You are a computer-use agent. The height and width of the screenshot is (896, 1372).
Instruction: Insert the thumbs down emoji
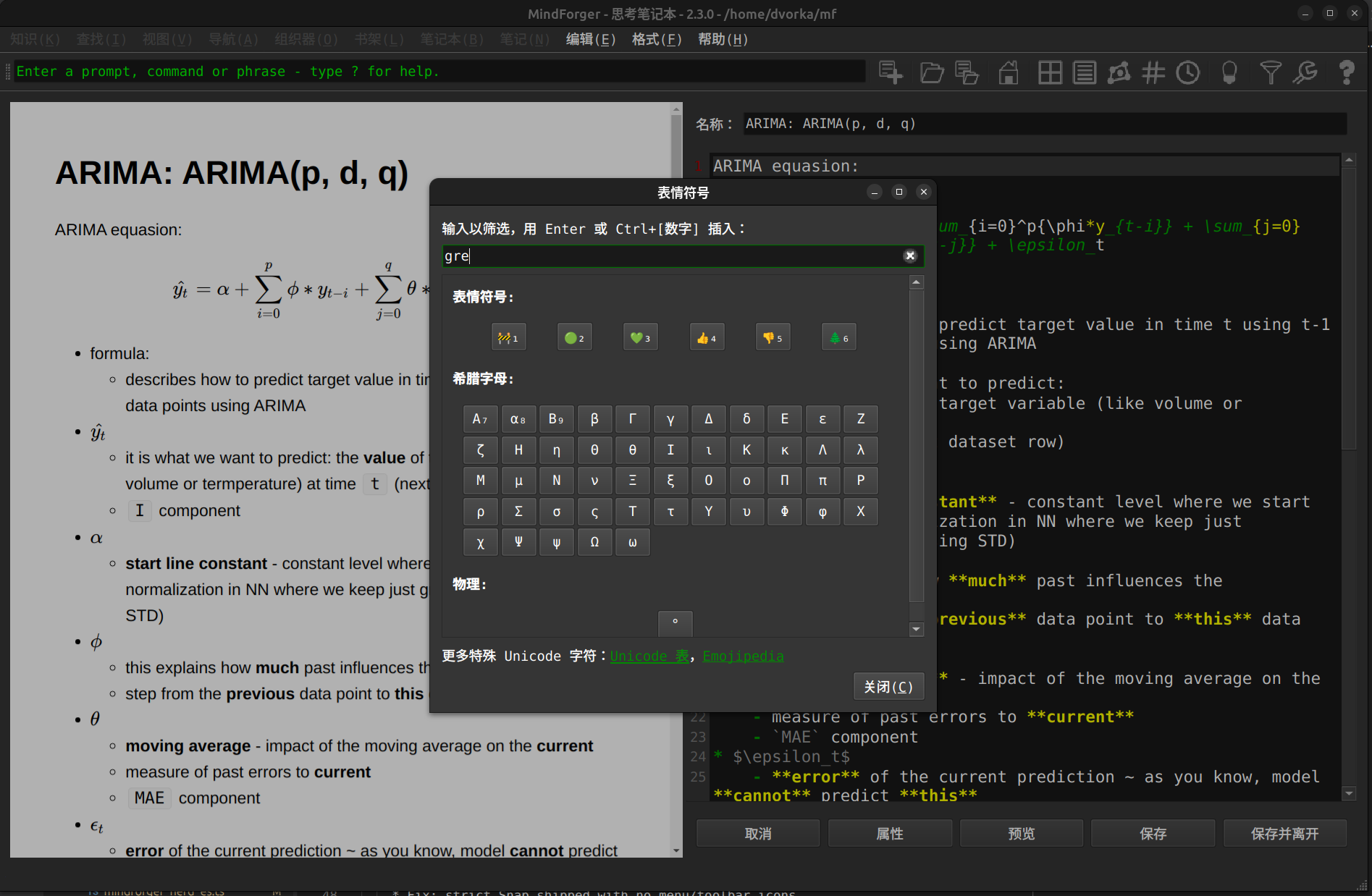click(773, 337)
